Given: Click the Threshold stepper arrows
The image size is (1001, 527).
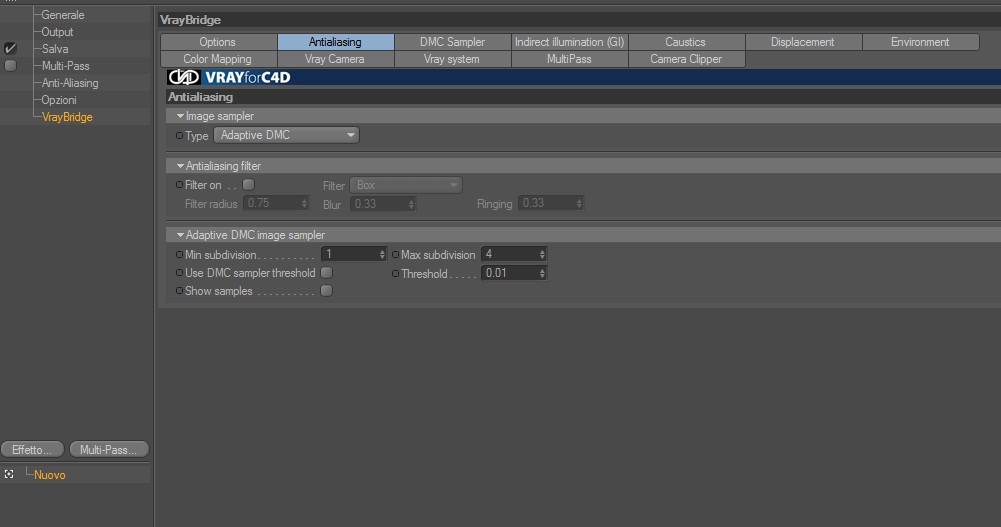Looking at the screenshot, I should [x=542, y=273].
